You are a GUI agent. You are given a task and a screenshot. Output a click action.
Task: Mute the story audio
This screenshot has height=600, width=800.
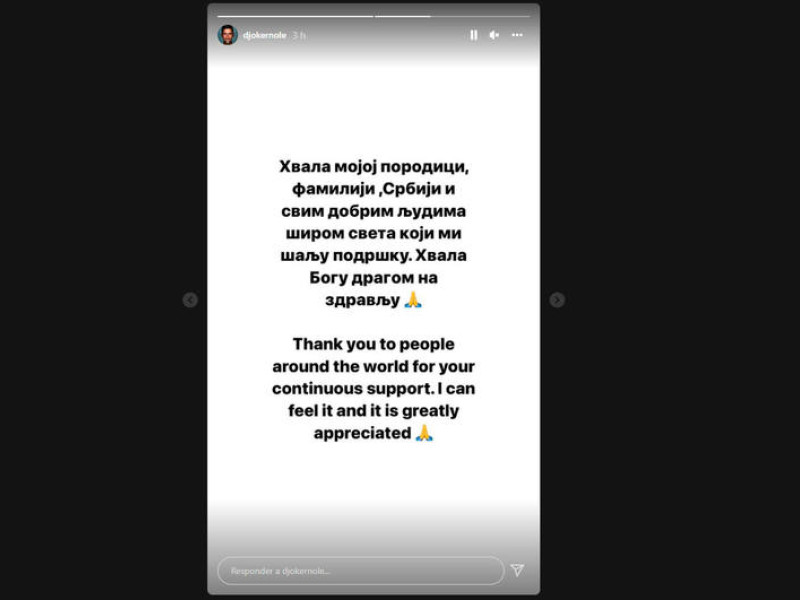494,35
